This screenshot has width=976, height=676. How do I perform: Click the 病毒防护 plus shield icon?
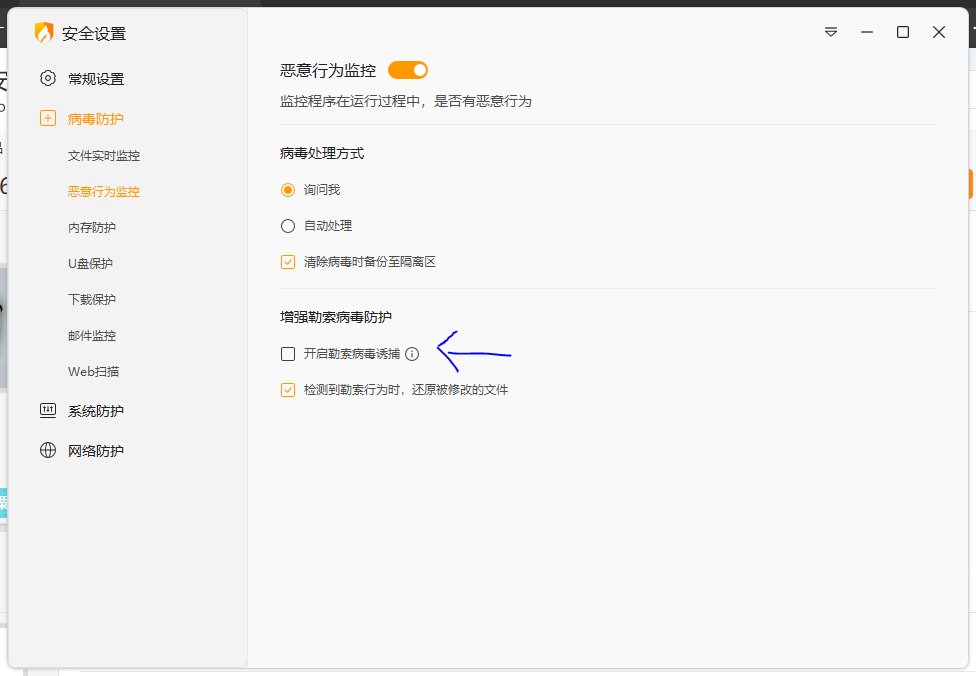(x=48, y=119)
